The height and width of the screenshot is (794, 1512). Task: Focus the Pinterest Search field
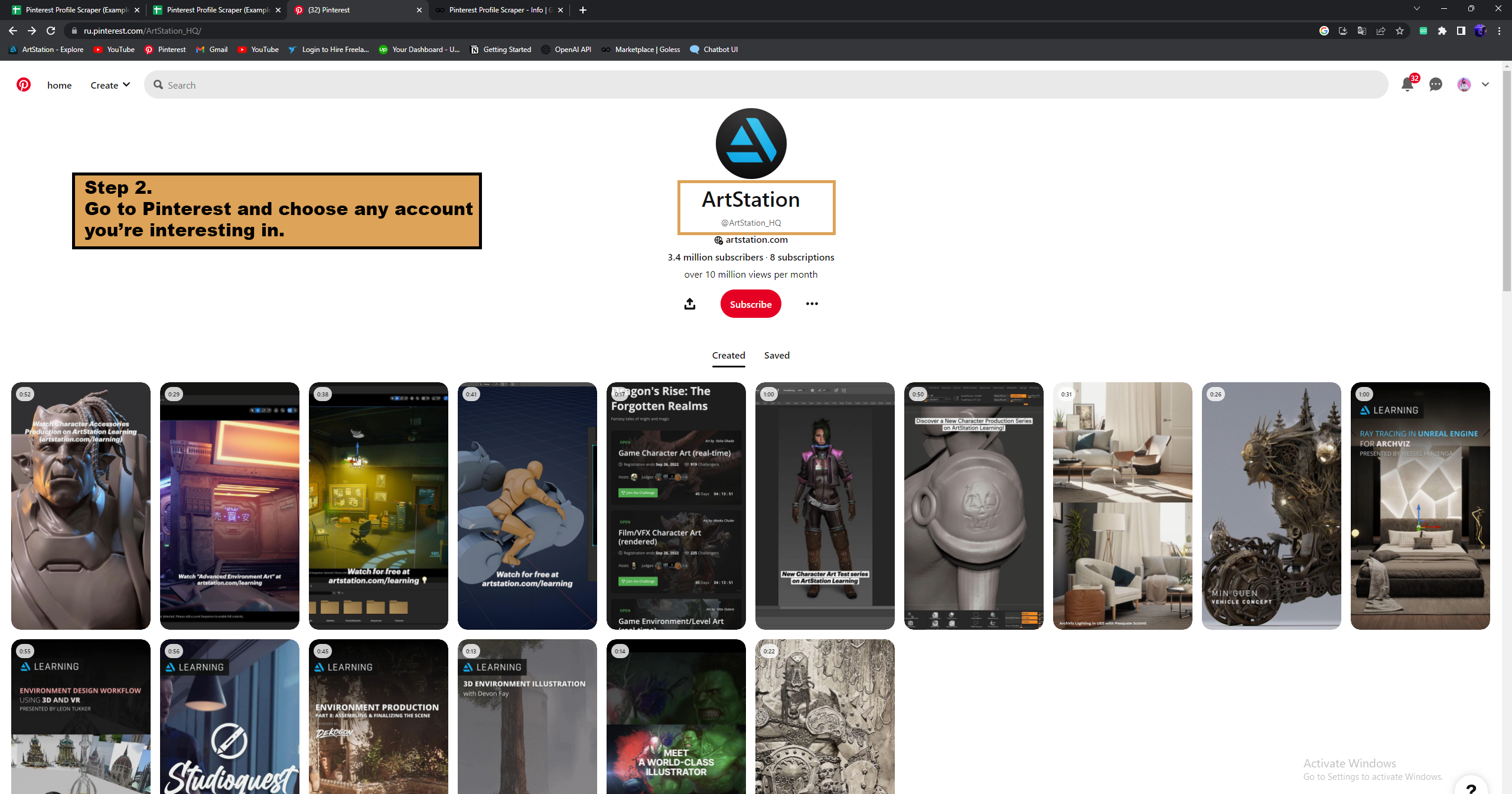(766, 84)
